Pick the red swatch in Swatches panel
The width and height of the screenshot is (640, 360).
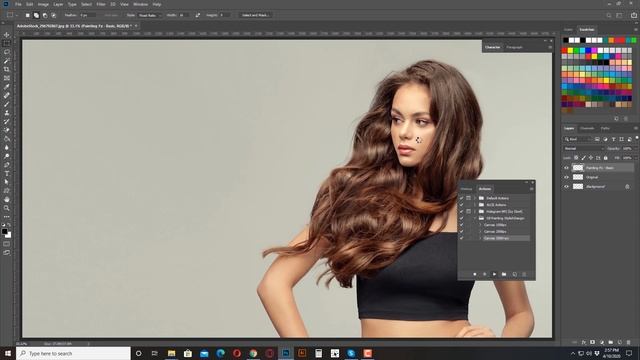click(x=564, y=50)
